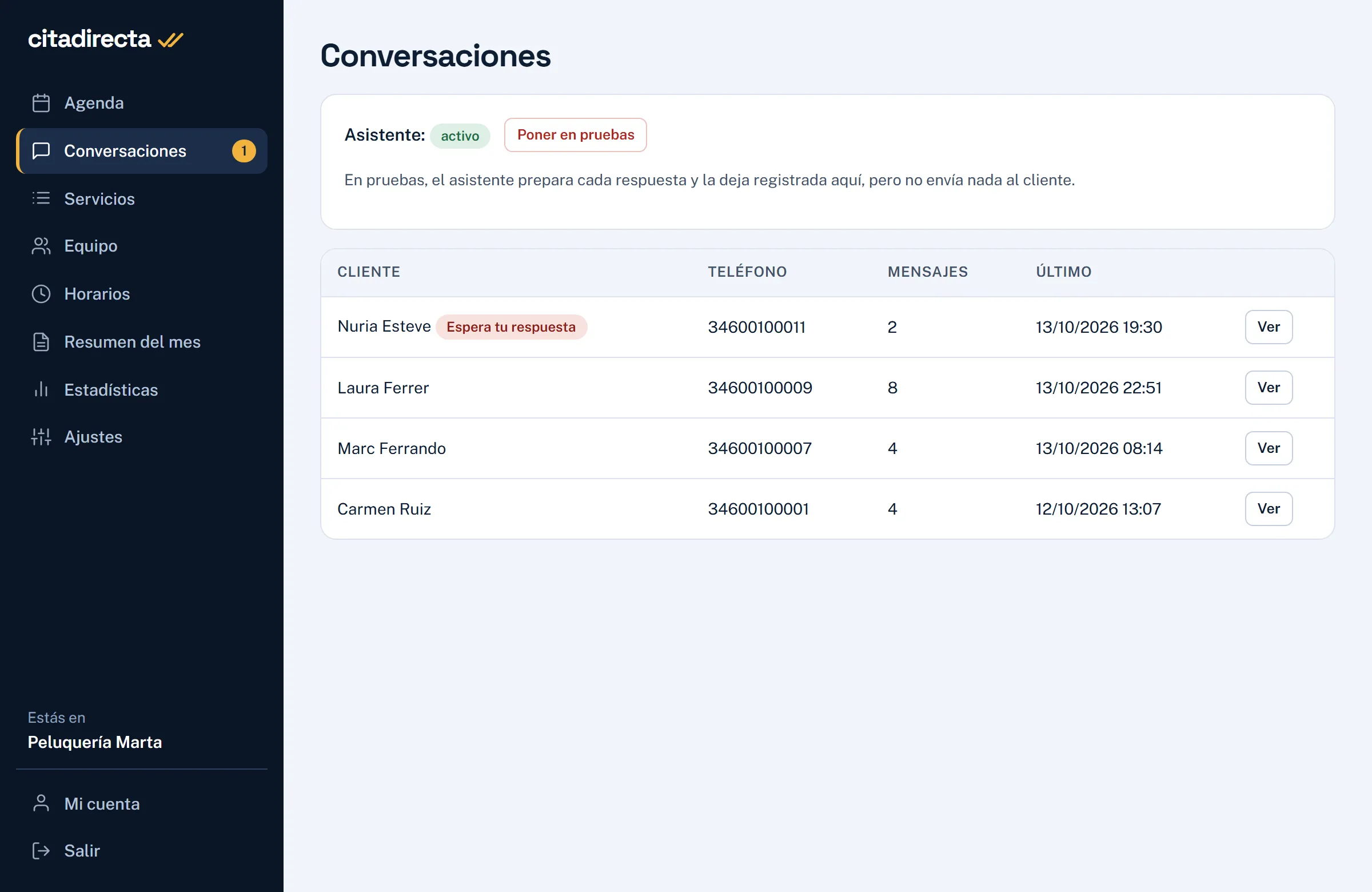1372x892 pixels.
Task: Click phone number 34600100007
Action: (760, 448)
